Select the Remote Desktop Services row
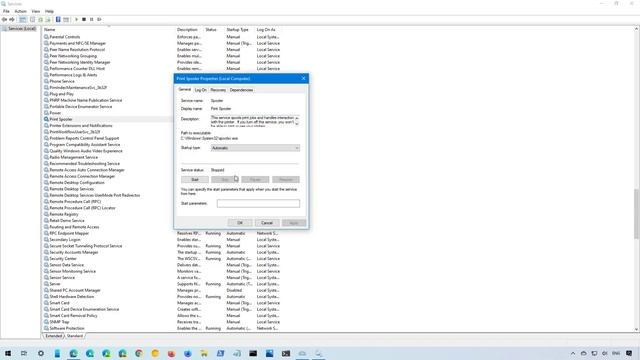640x360 pixels. tap(71, 189)
